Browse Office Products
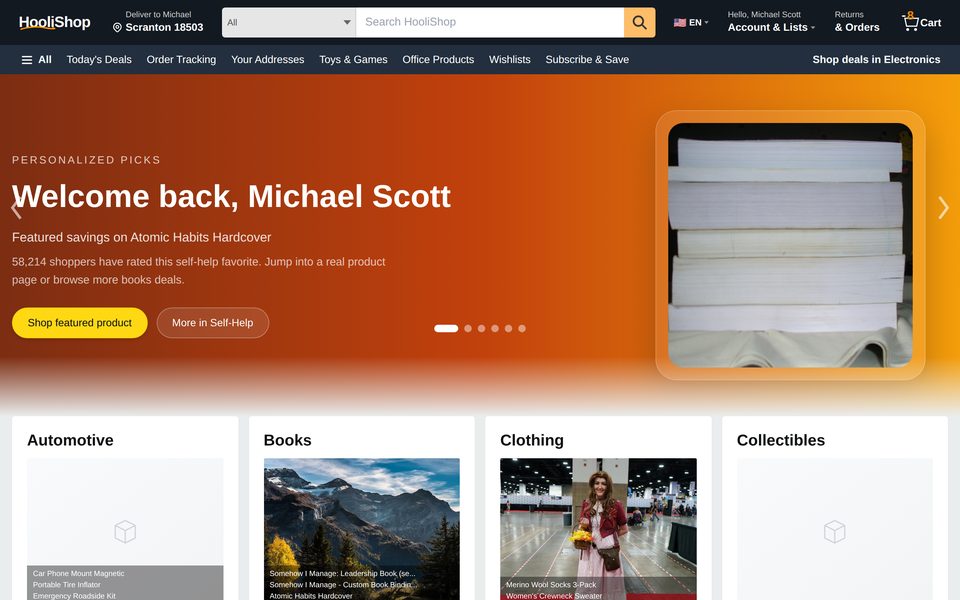The height and width of the screenshot is (600, 960). [x=438, y=59]
